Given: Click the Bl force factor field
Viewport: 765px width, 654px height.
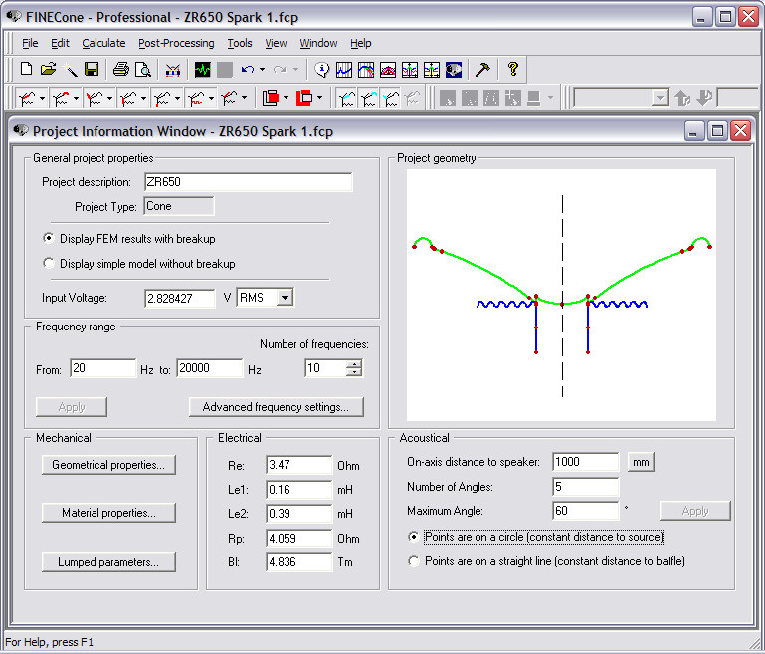Looking at the screenshot, I should [x=299, y=562].
